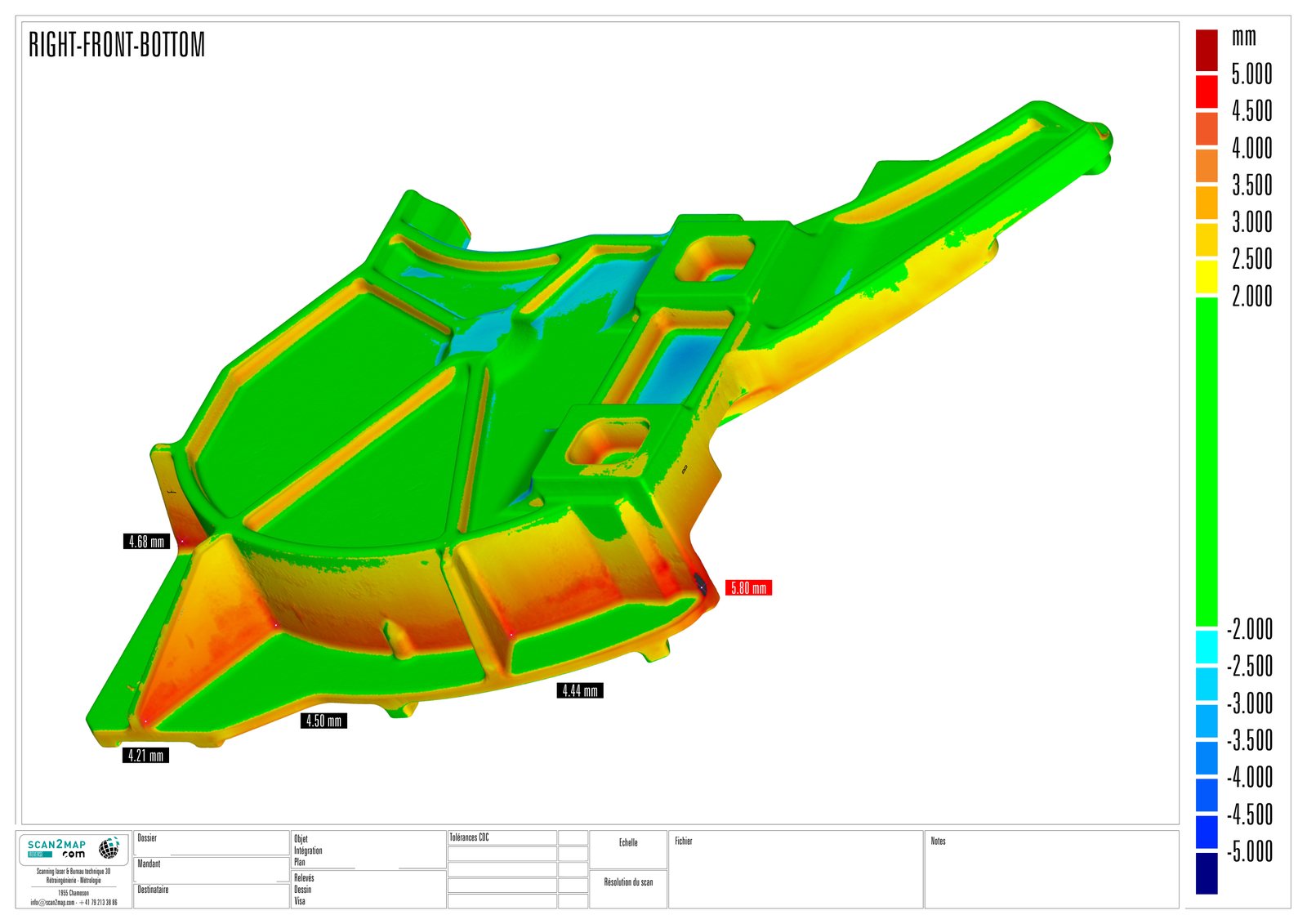The height and width of the screenshot is (924, 1307).
Task: Click the Mandant field
Action: click(x=211, y=869)
